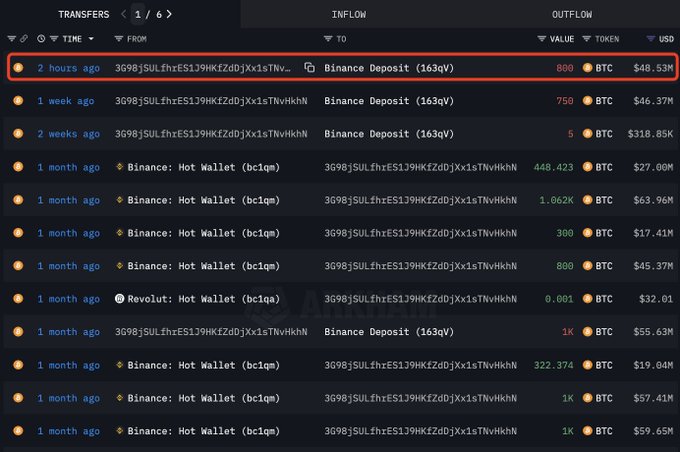Go to the next transfers page
Image resolution: width=680 pixels, height=452 pixels.
(169, 14)
